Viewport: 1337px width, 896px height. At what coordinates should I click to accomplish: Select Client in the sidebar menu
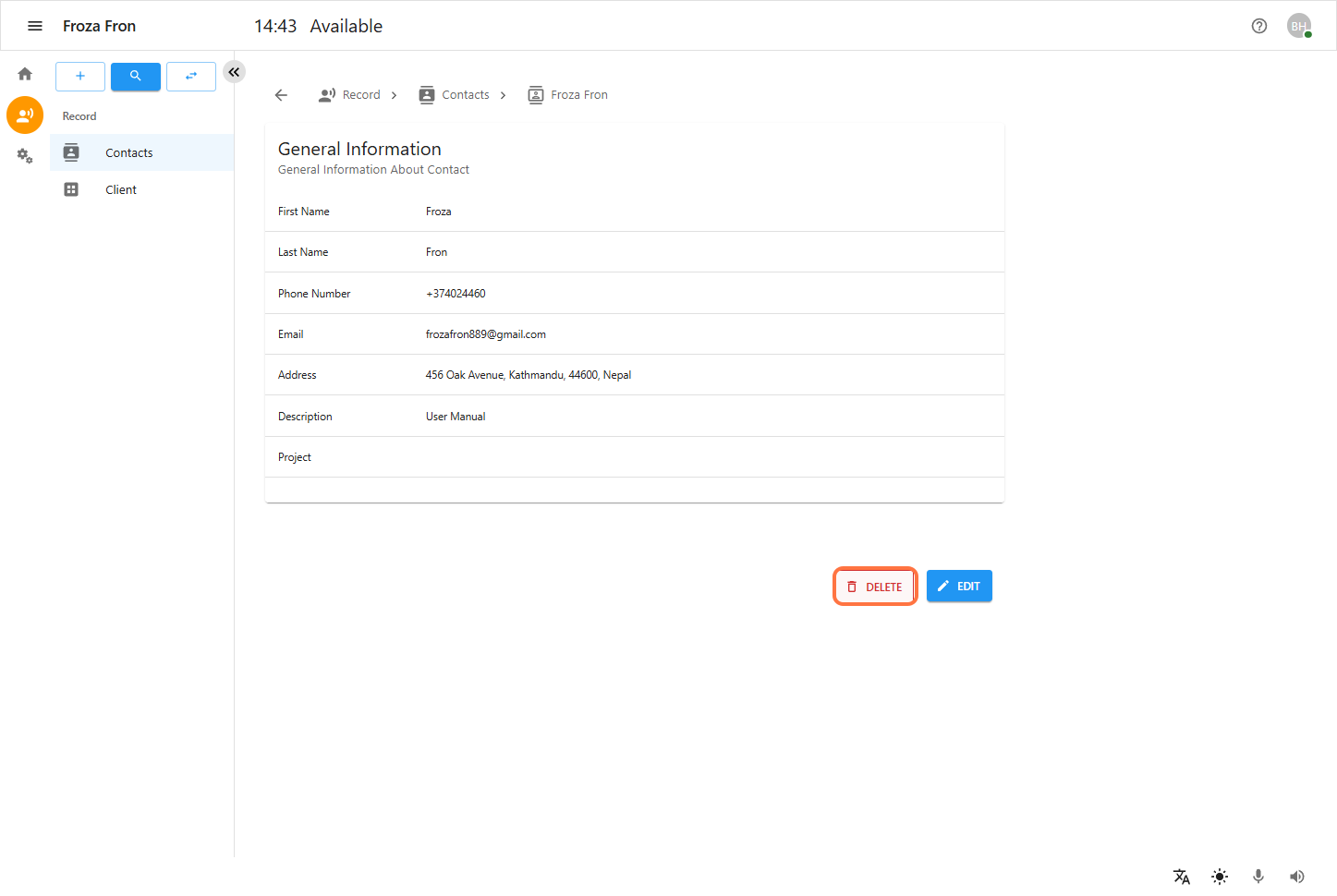click(121, 190)
